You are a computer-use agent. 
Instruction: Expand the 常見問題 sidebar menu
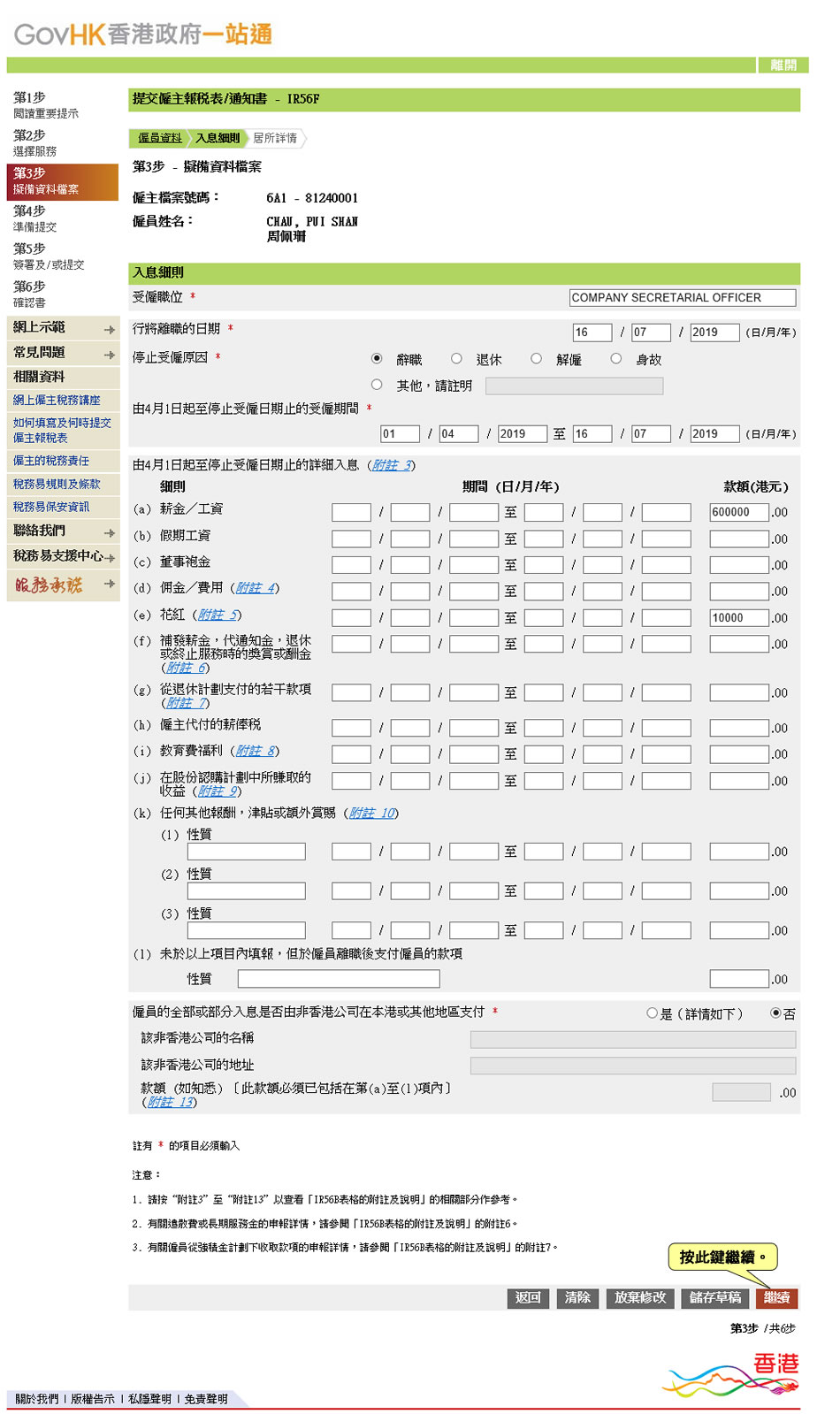[x=63, y=353]
